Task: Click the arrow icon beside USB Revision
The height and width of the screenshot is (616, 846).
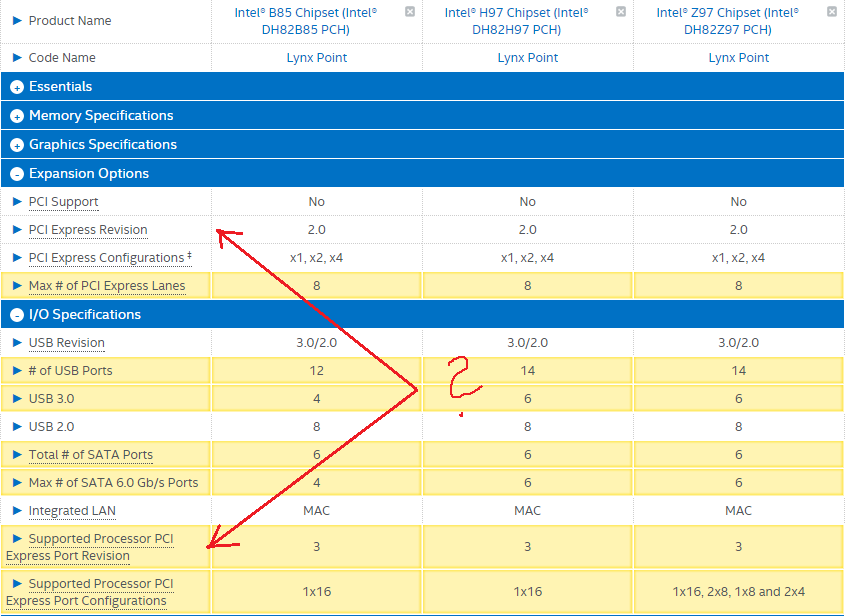Action: (x=17, y=343)
